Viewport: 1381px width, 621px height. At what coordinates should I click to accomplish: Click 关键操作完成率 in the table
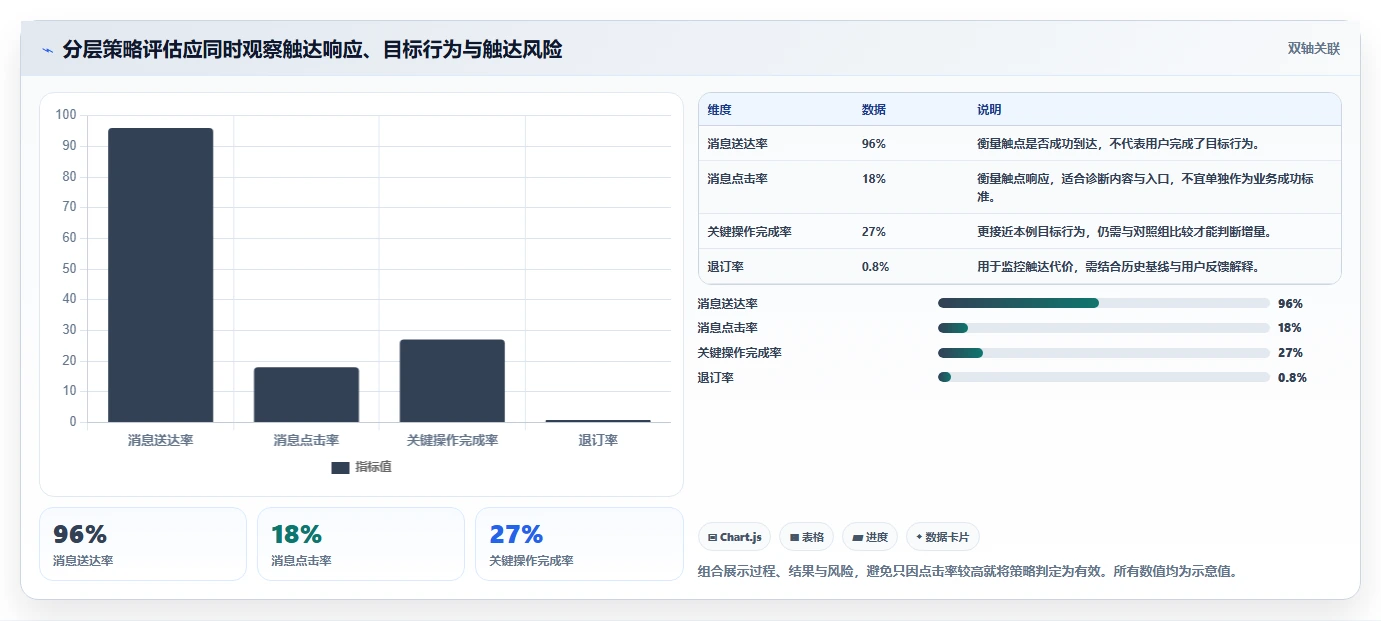[x=749, y=232]
